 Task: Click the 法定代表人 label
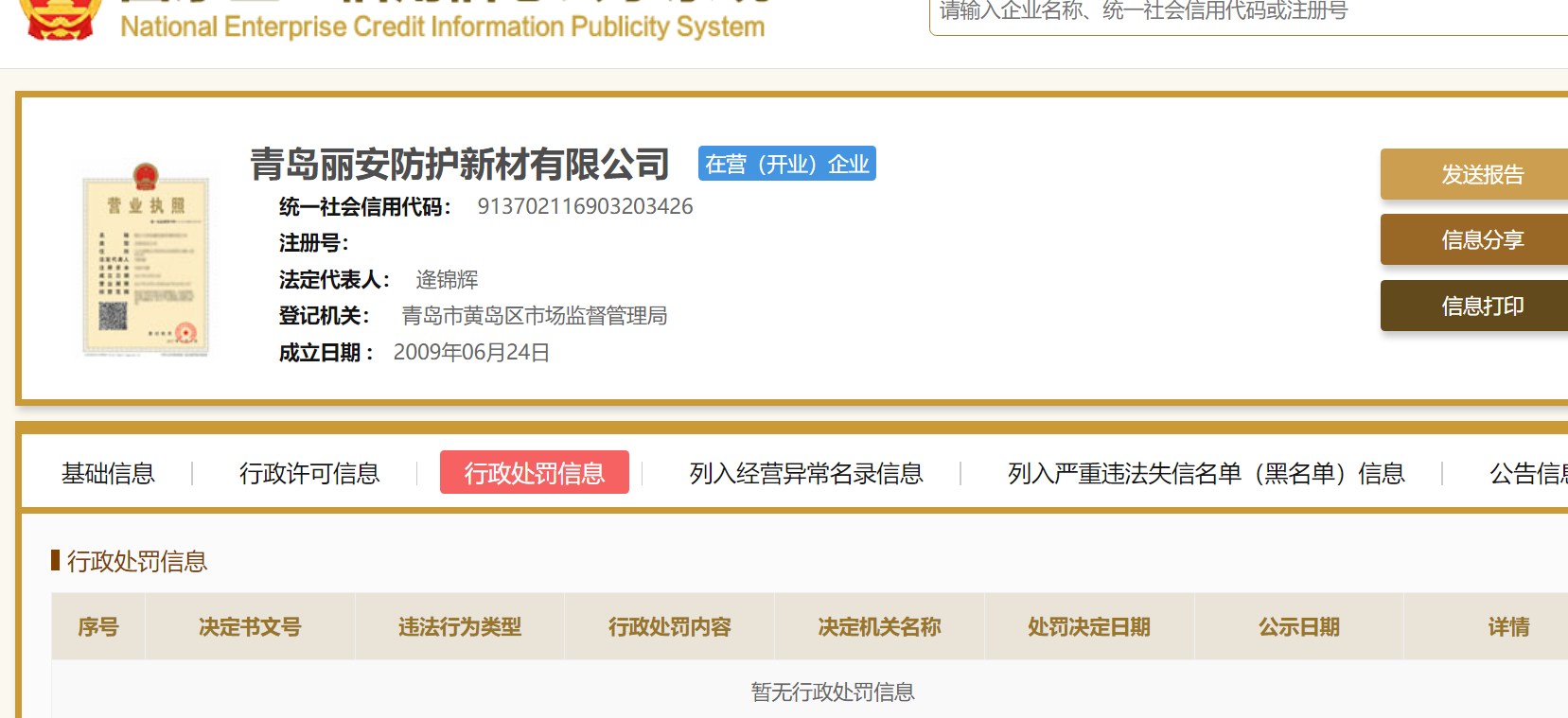click(334, 280)
